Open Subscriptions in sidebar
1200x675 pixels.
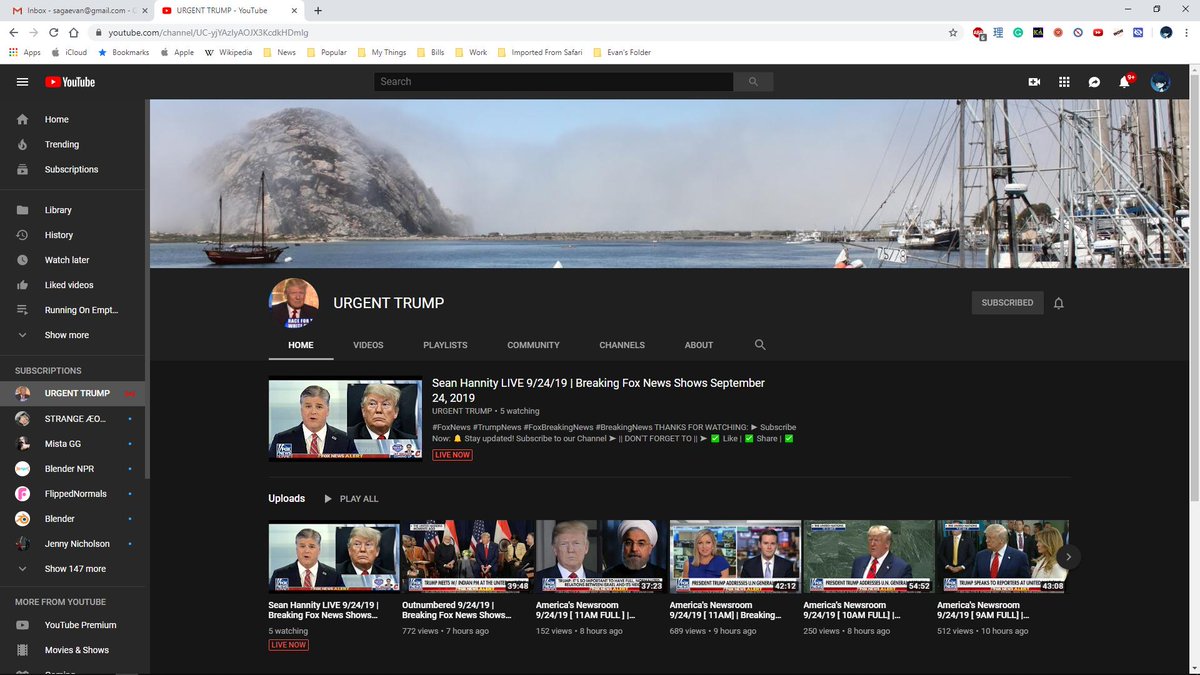74,169
